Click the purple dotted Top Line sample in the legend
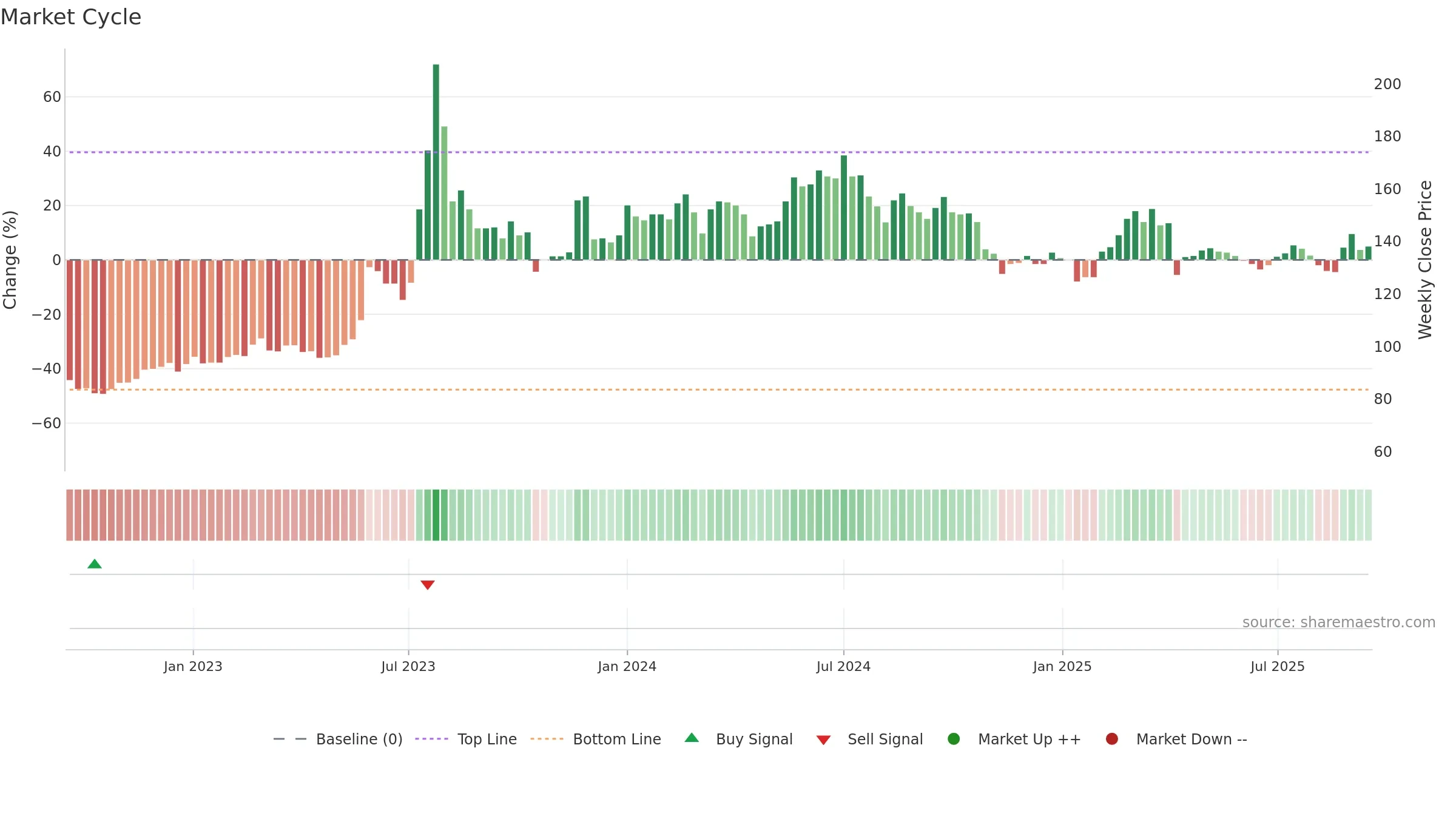The height and width of the screenshot is (819, 1456). click(431, 739)
